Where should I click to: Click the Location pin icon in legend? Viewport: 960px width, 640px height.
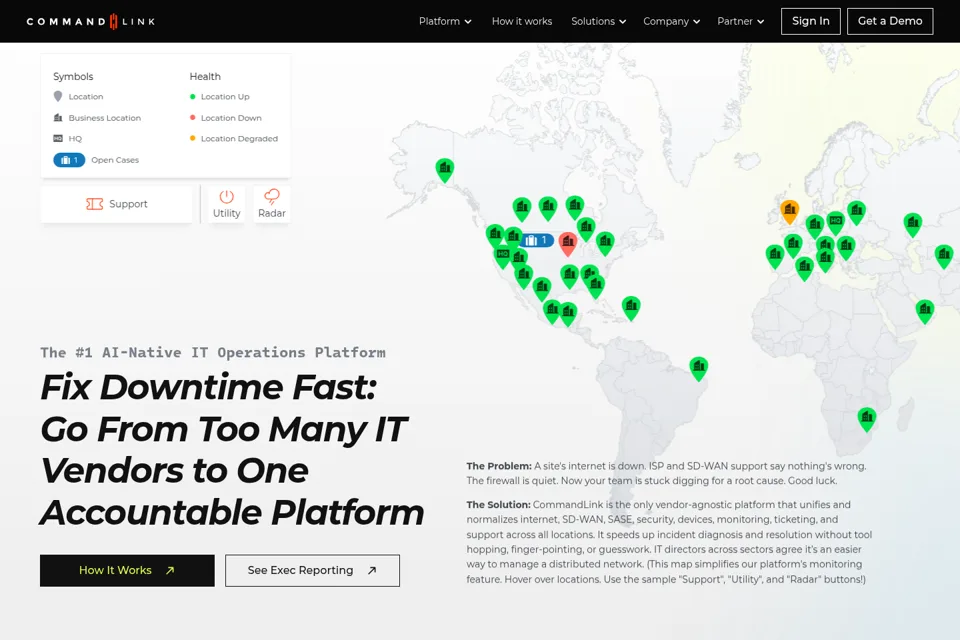tap(58, 97)
